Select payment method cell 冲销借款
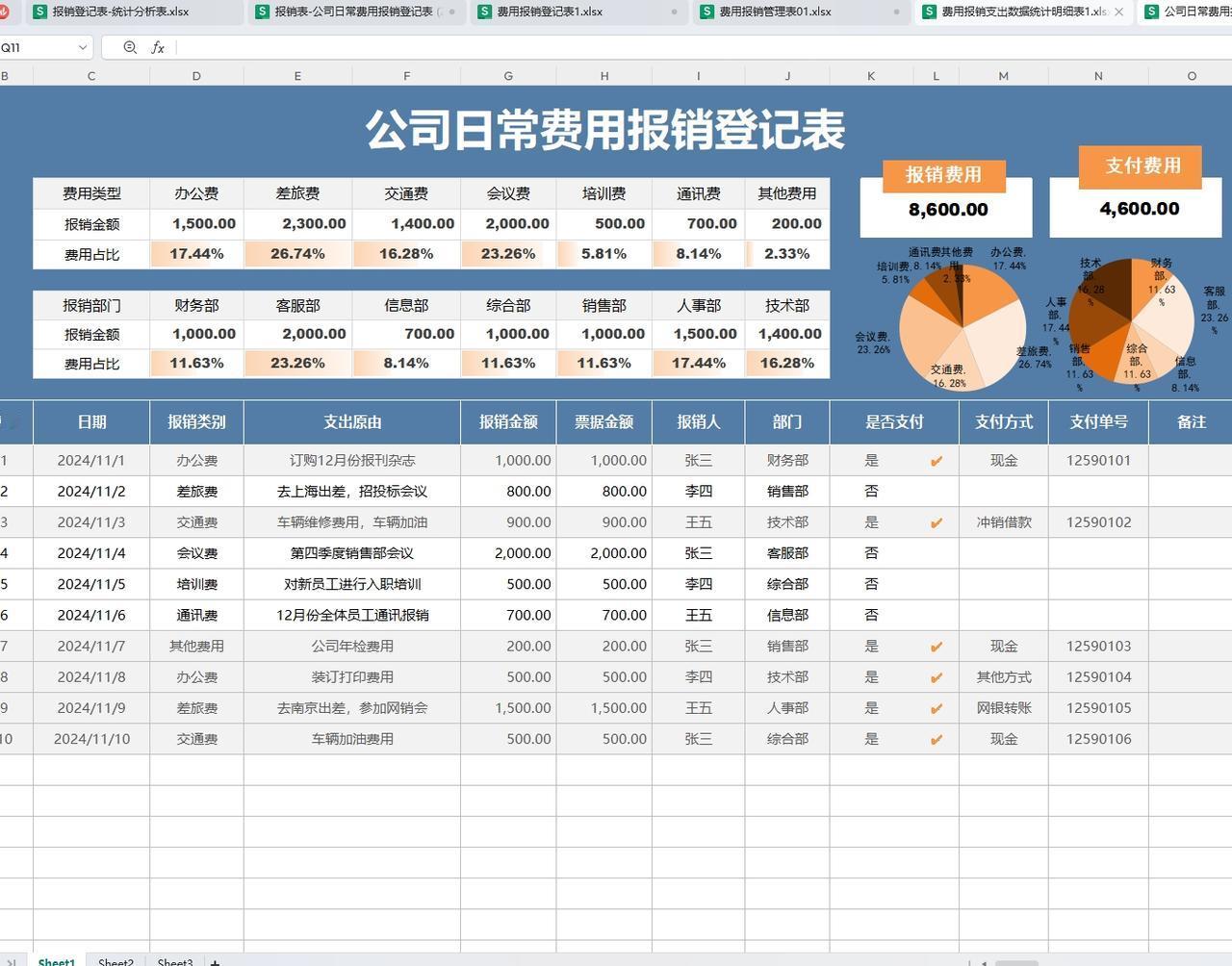Image resolution: width=1232 pixels, height=966 pixels. pyautogui.click(x=1003, y=522)
